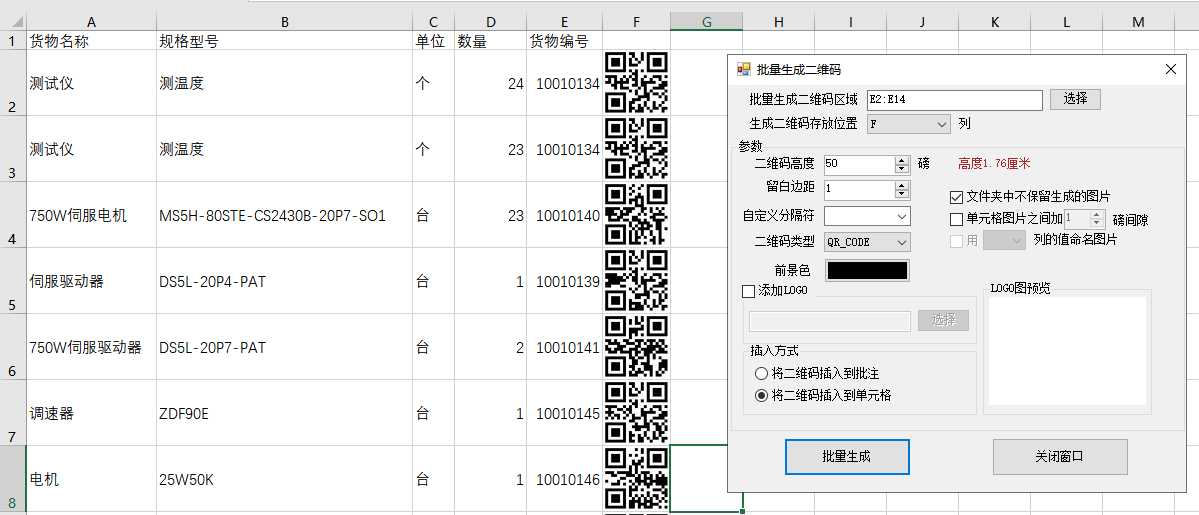Click the 选择 button beside range field
This screenshot has width=1199, height=515.
pos(1075,99)
